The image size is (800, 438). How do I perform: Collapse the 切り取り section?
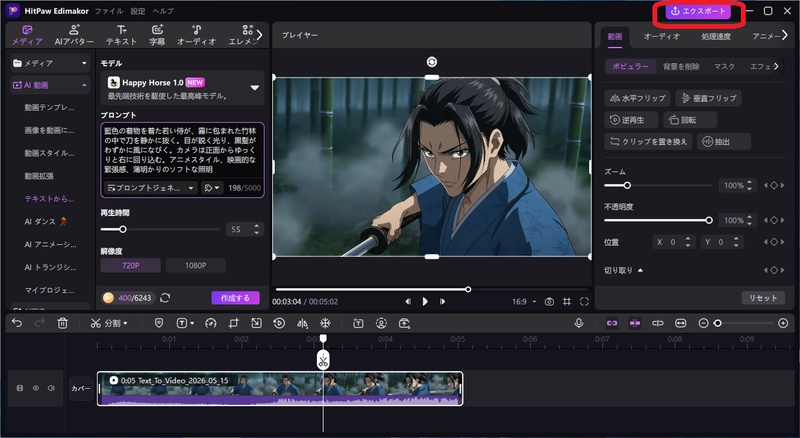click(640, 270)
